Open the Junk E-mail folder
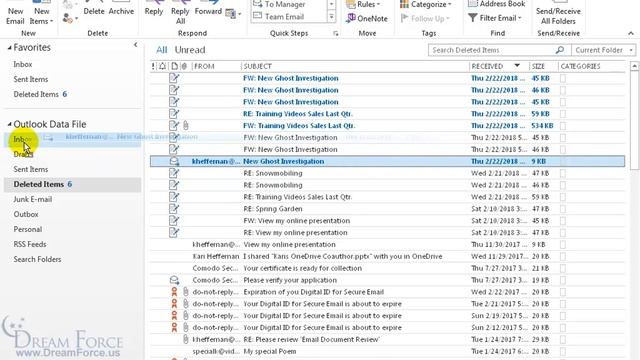The width and height of the screenshot is (640, 360). (33, 200)
